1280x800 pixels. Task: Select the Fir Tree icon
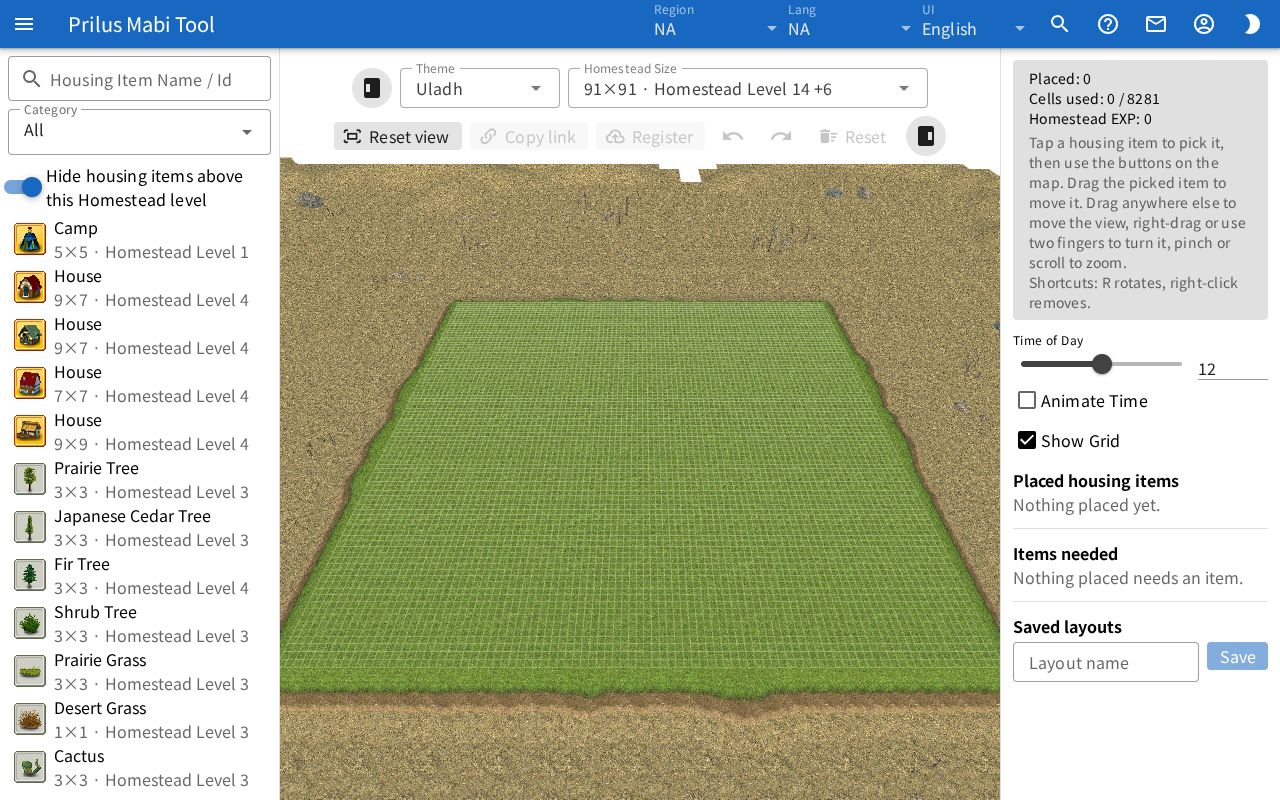pyautogui.click(x=30, y=576)
